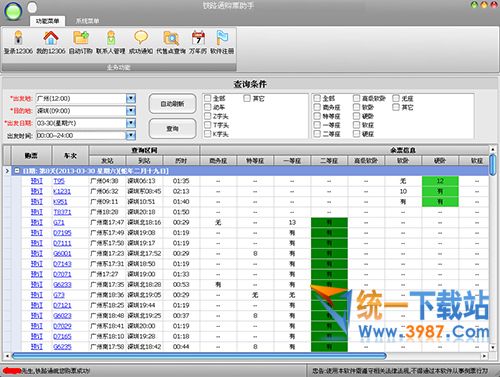The width and height of the screenshot is (500, 377).
Task: Click the 车次 column header
Action: pos(70,155)
